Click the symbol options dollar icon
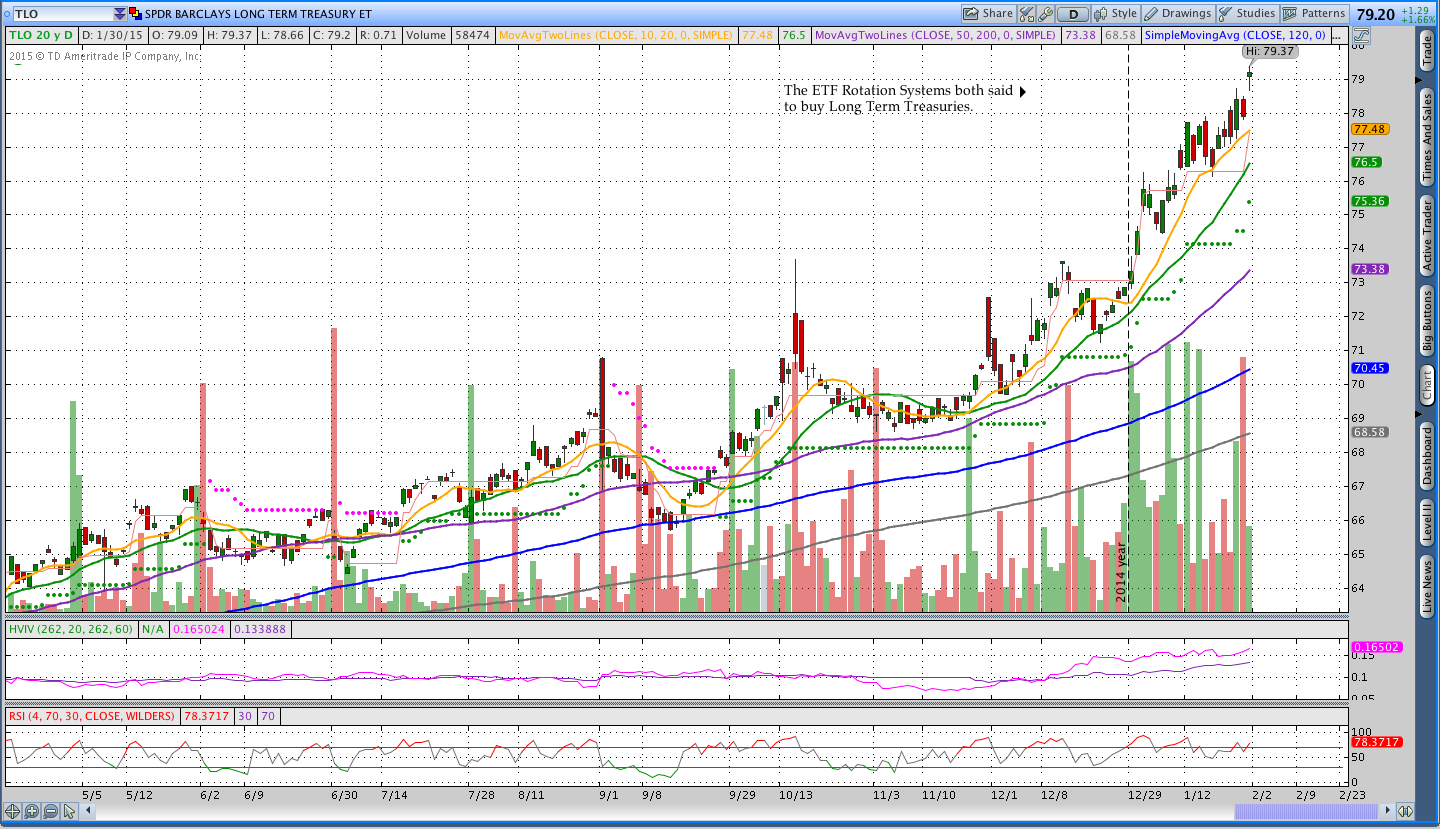This screenshot has width=1440, height=829. [x=136, y=14]
